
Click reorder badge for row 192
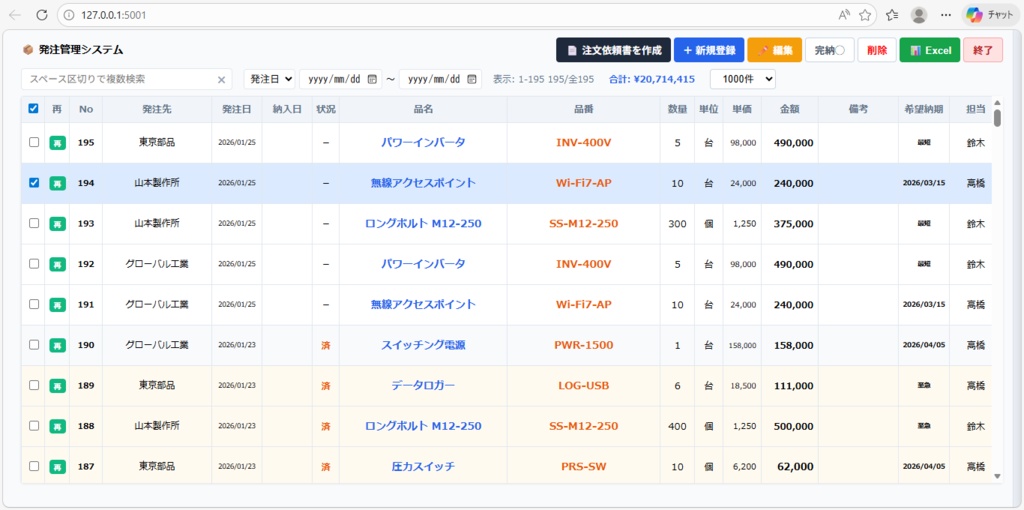click(57, 264)
